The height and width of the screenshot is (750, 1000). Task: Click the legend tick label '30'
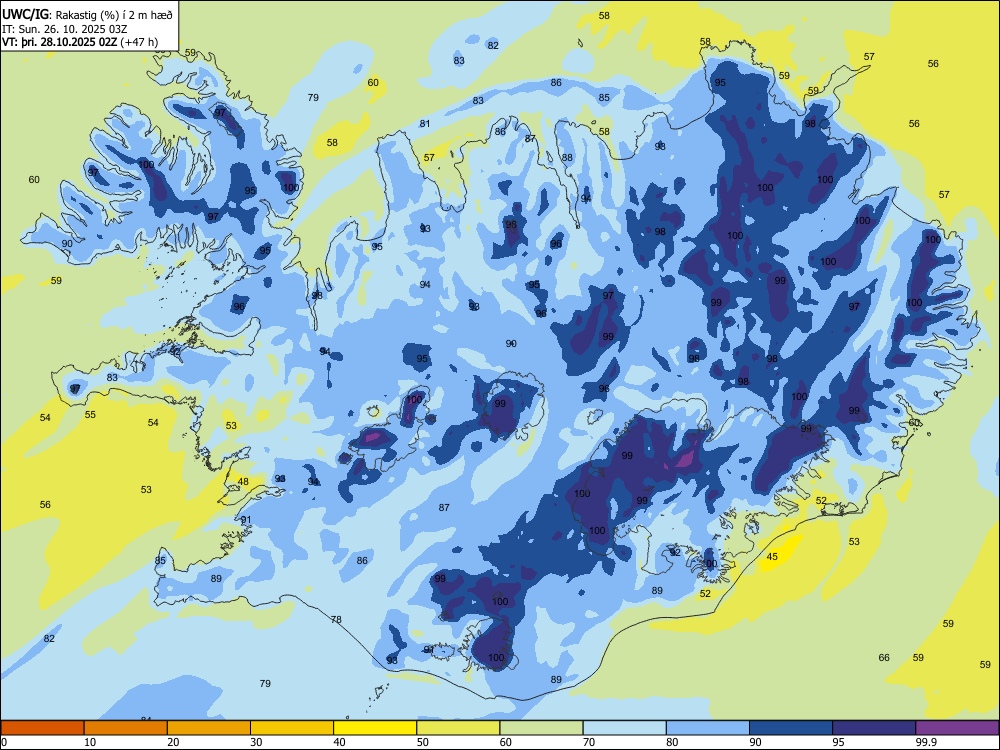[x=256, y=742]
